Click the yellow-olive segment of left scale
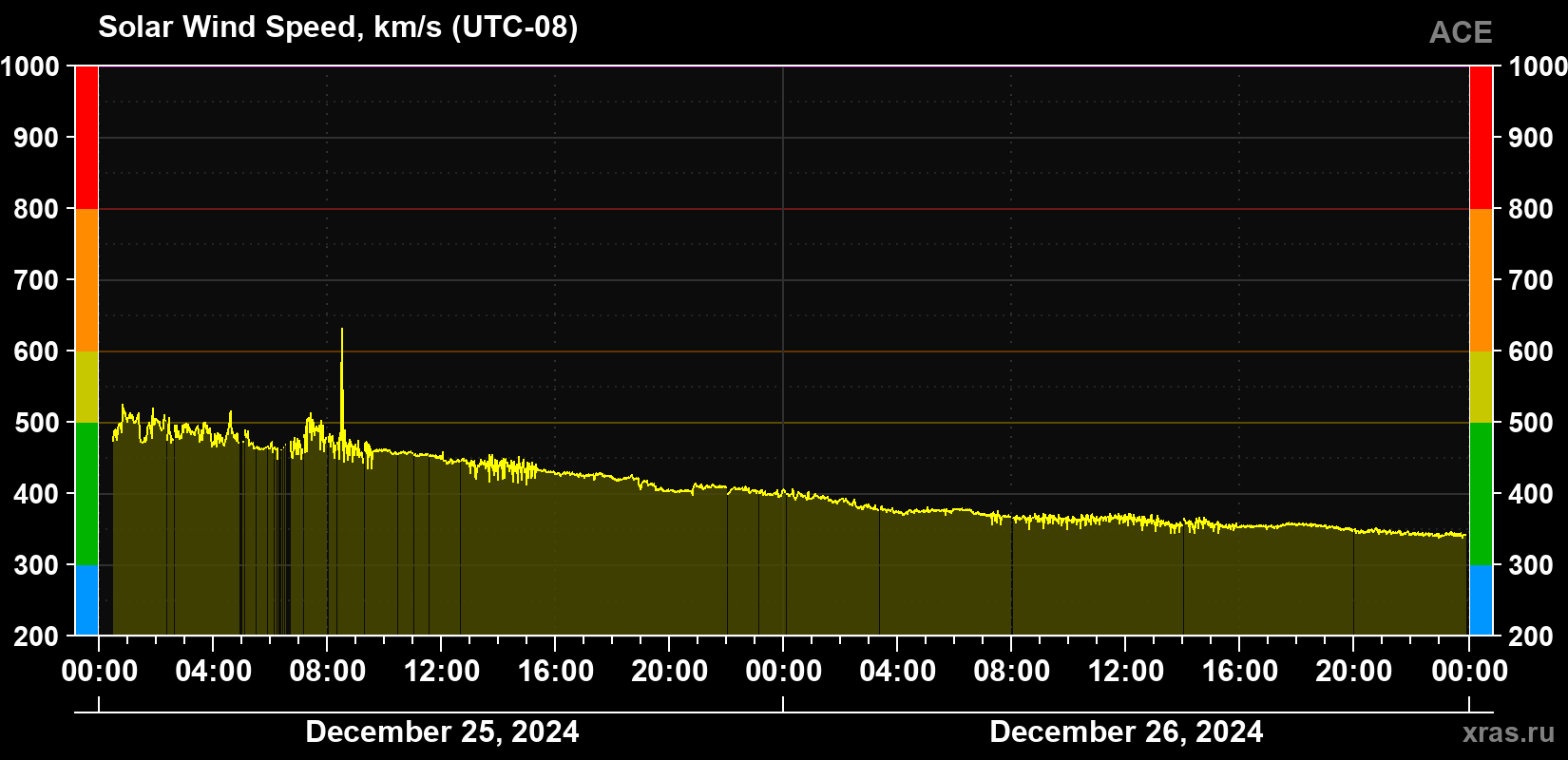 pos(86,387)
